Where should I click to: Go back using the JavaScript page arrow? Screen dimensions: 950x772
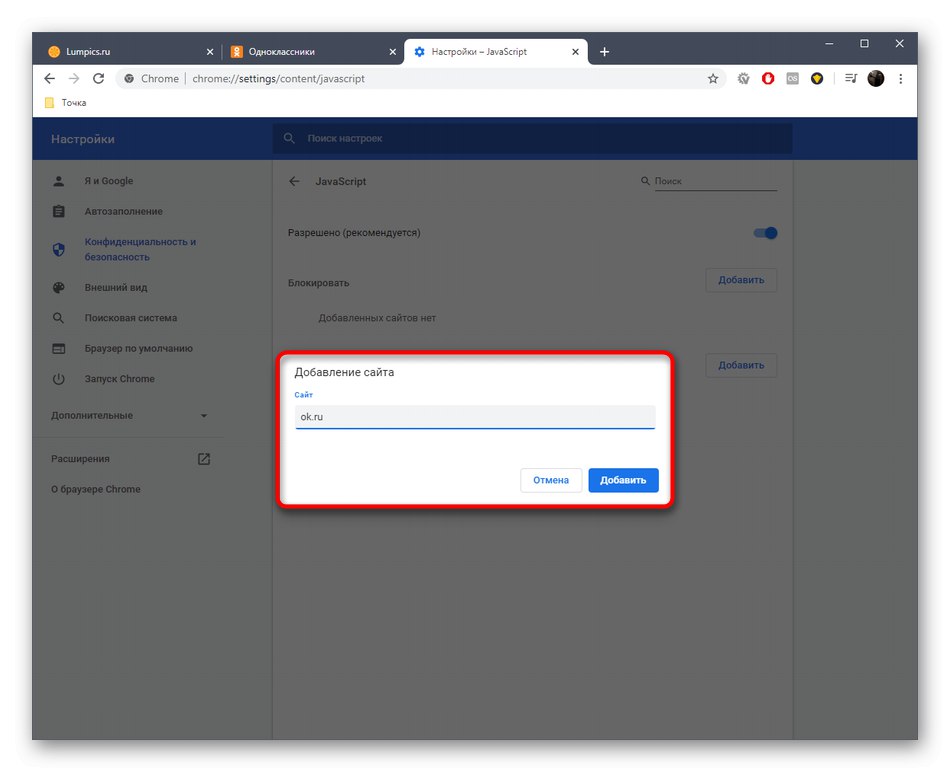[294, 181]
